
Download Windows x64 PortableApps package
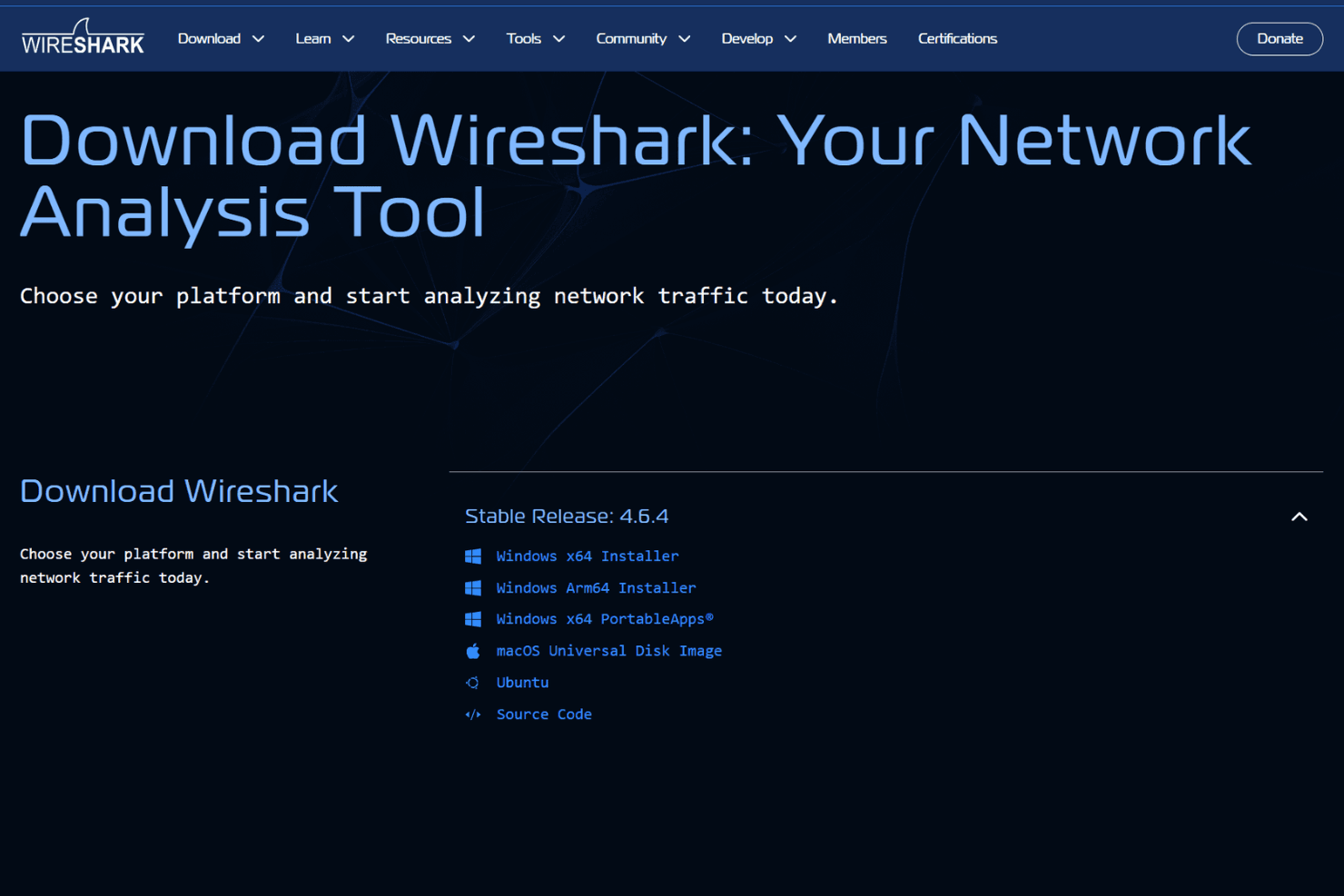(605, 619)
